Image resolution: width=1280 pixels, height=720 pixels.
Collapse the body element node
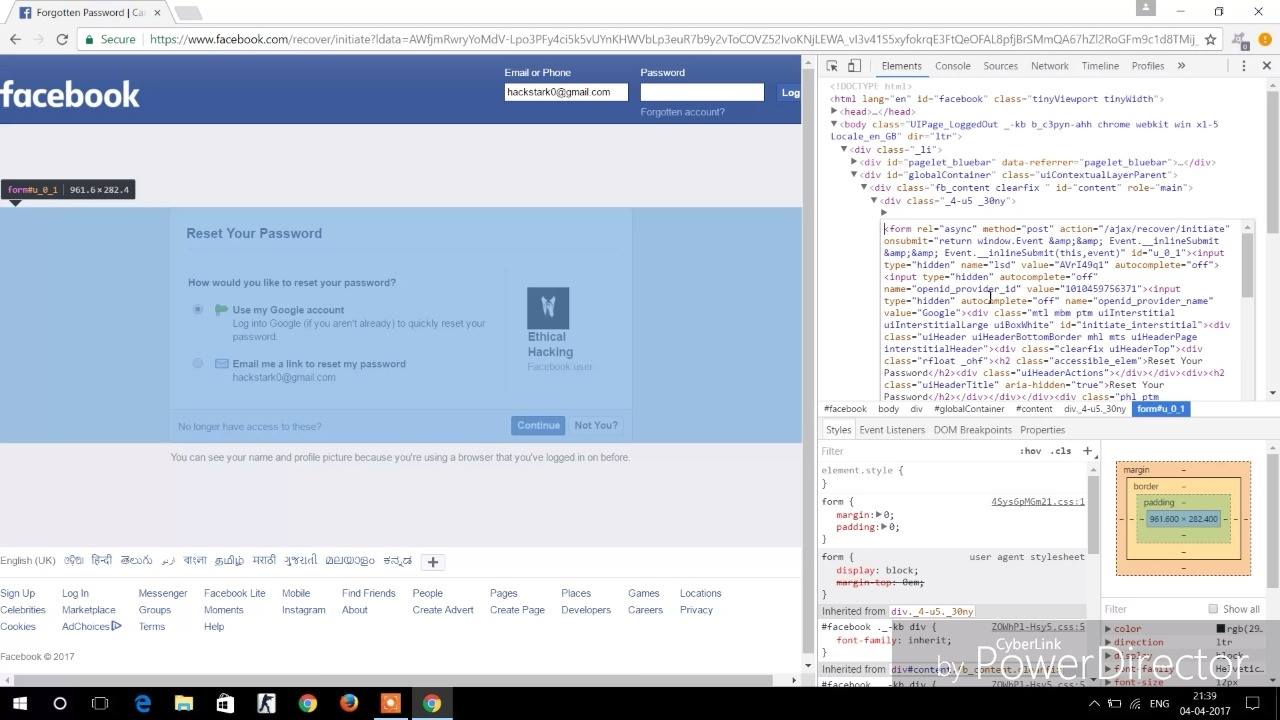(x=835, y=124)
